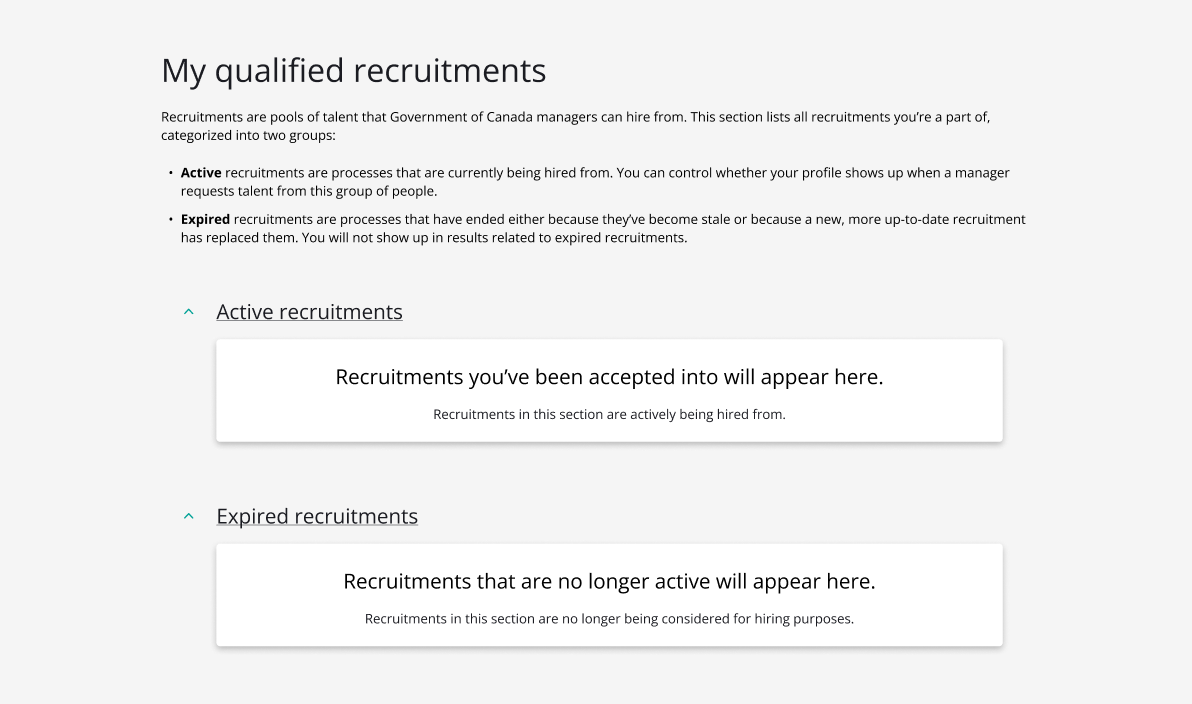Open the Active recruitments heading link
Image resolution: width=1192 pixels, height=704 pixels.
(309, 311)
